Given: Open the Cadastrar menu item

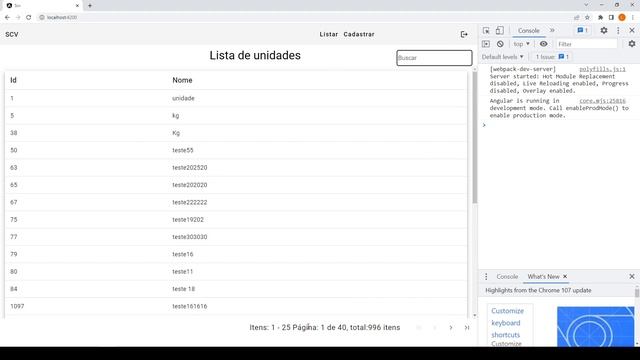Looking at the screenshot, I should 359,34.
